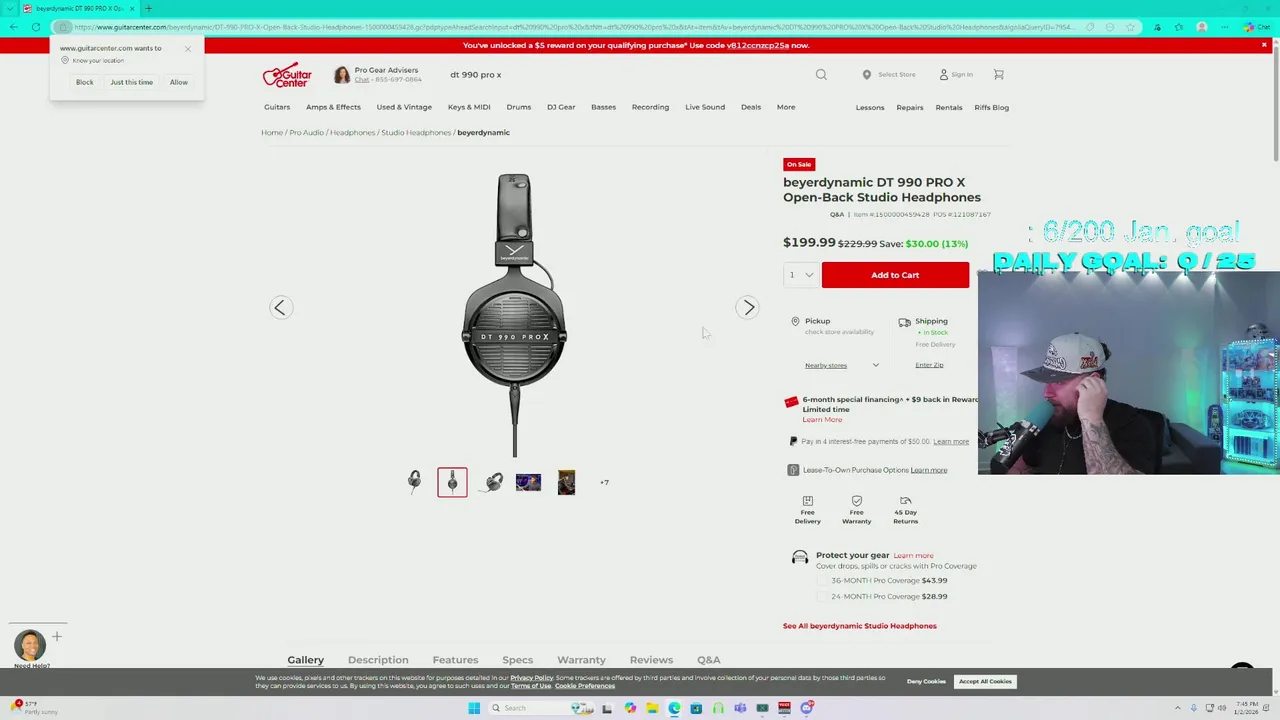Viewport: 1280px width, 720px height.
Task: Choose Just this time for location
Action: click(x=132, y=82)
